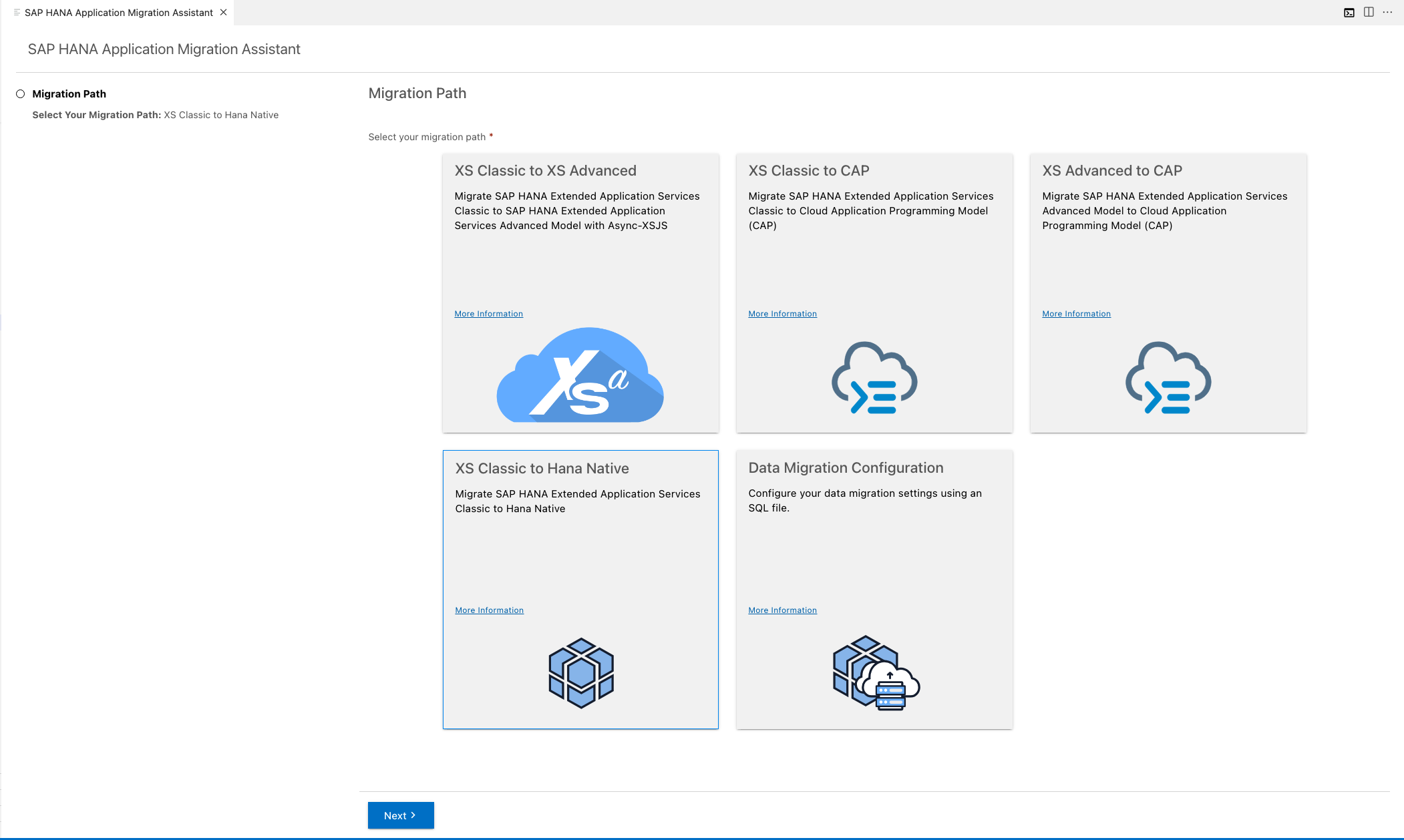Toggle split editor layout icon
The height and width of the screenshot is (840, 1404).
(x=1369, y=12)
